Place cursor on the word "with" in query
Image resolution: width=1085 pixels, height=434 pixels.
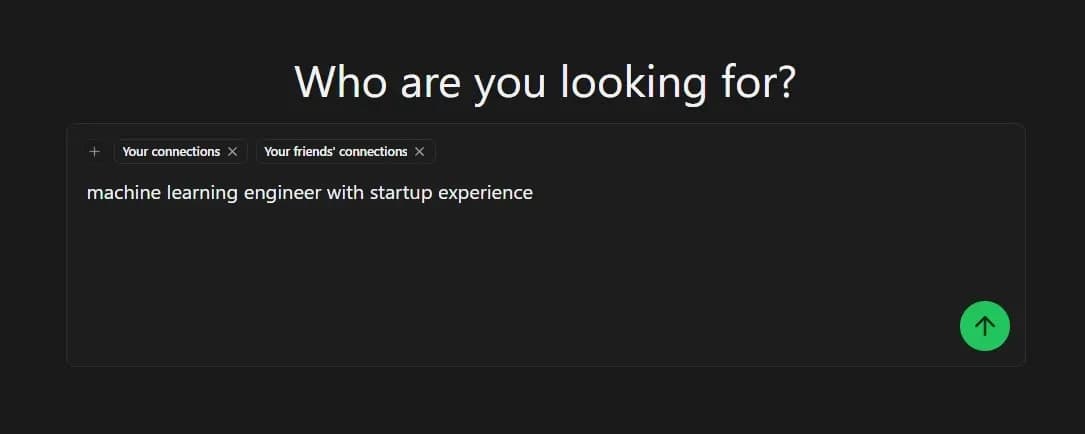tap(346, 193)
